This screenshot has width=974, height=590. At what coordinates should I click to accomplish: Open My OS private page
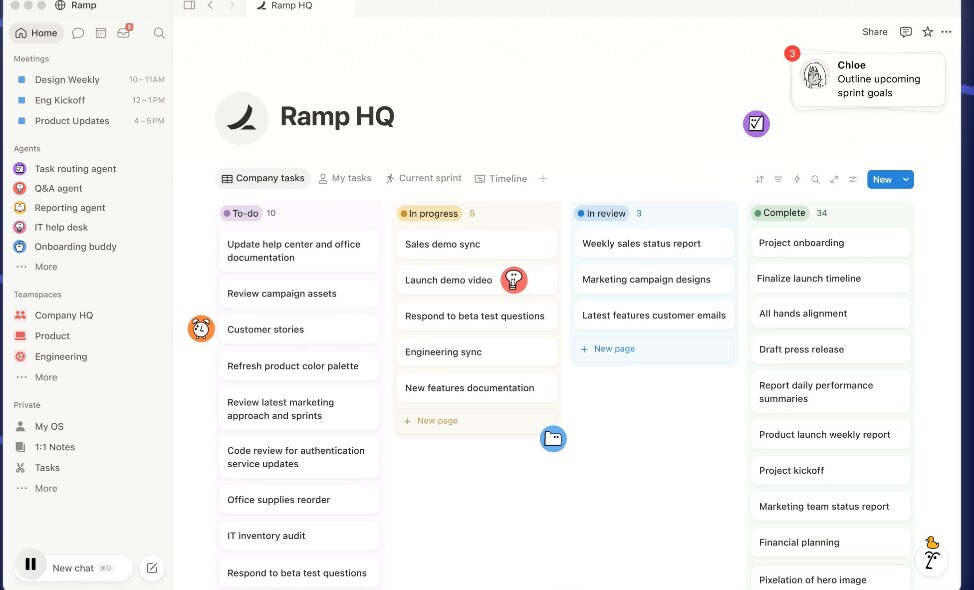[x=49, y=427]
